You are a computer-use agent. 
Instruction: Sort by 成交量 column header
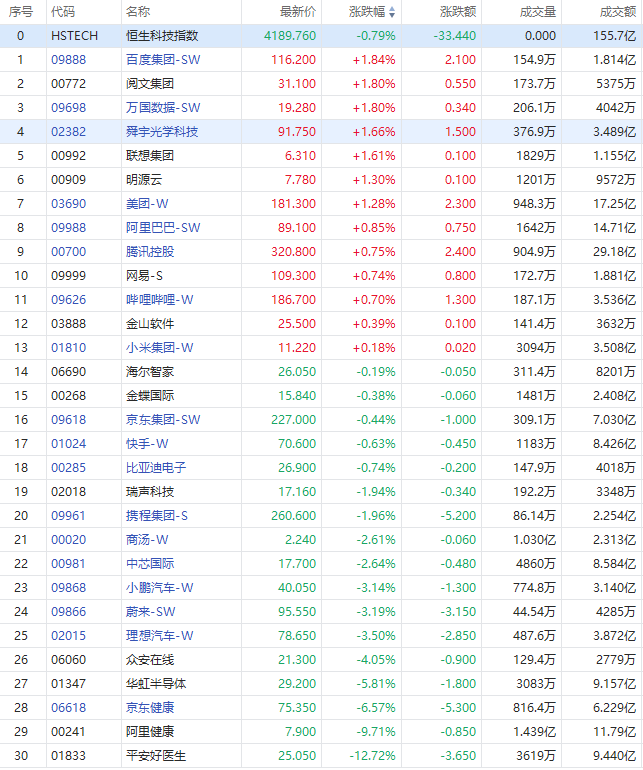538,12
